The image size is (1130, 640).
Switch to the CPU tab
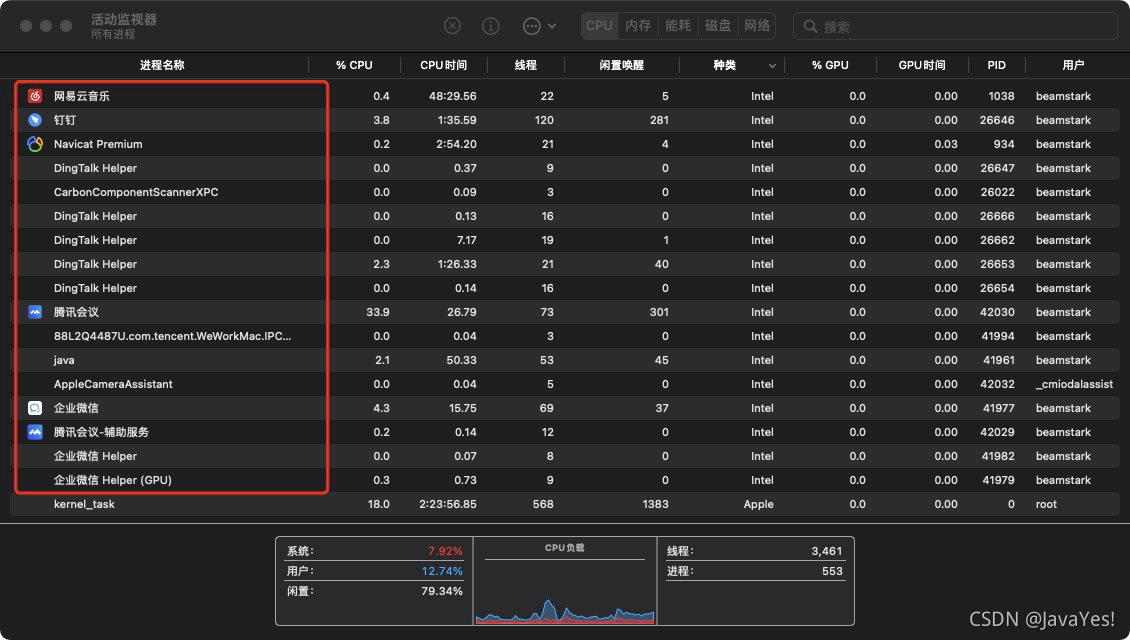coord(599,26)
